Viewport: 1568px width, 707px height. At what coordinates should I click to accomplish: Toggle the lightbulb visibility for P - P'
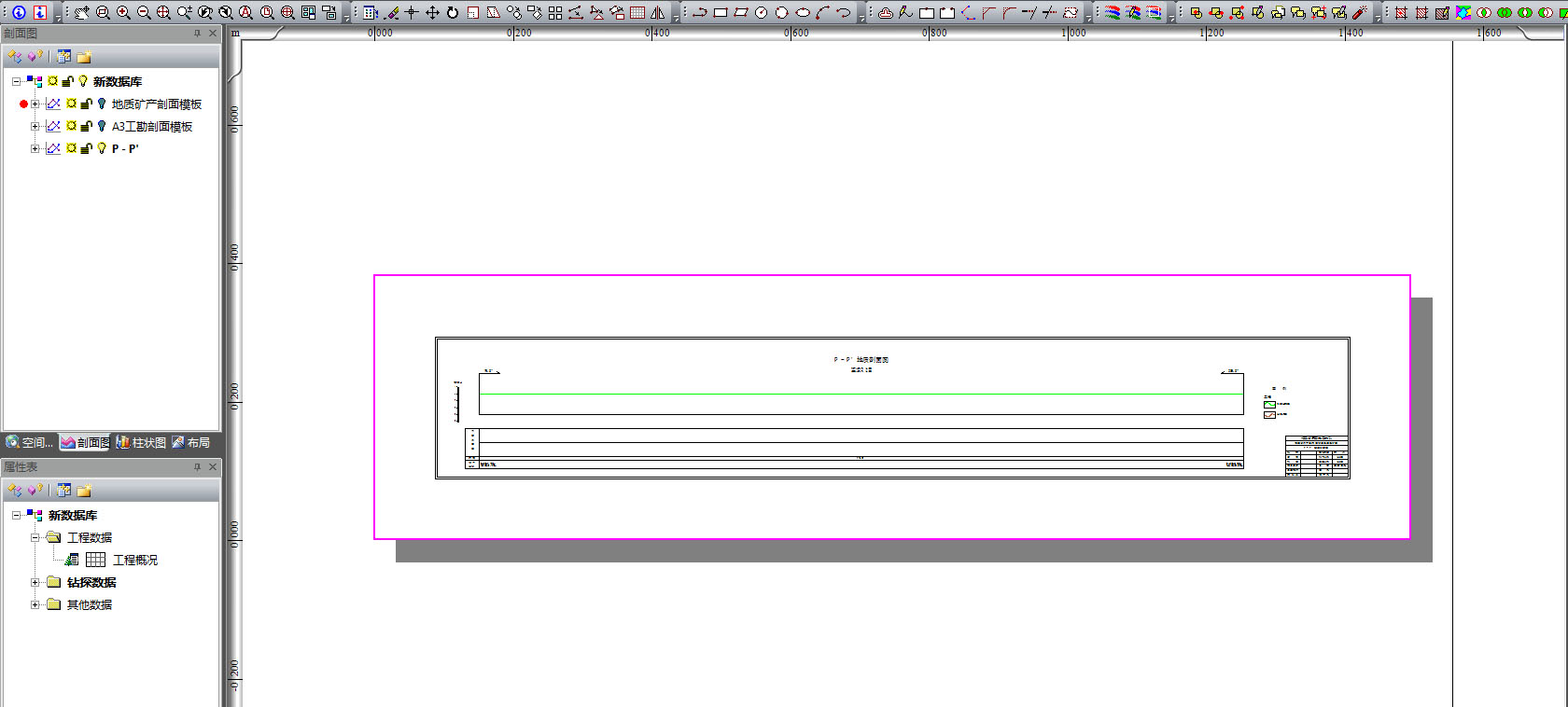102,148
